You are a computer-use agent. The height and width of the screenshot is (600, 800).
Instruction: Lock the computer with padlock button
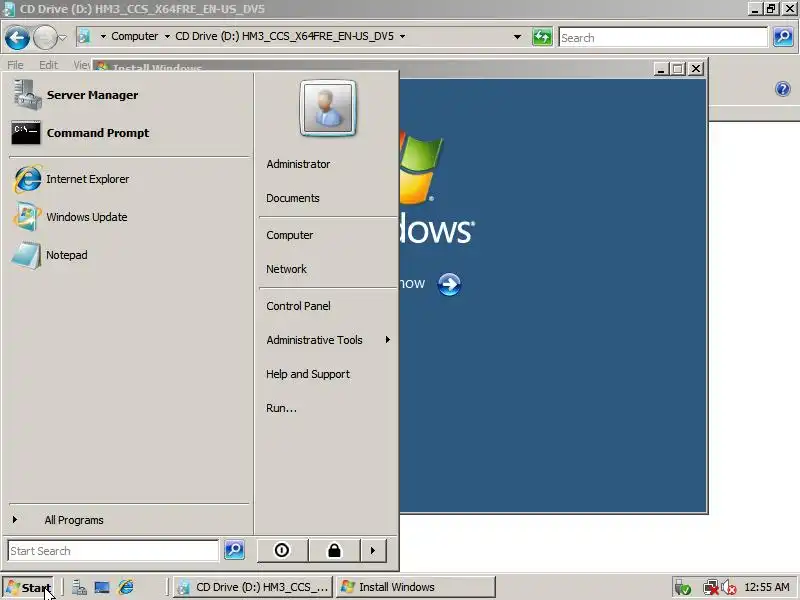pyautogui.click(x=334, y=551)
